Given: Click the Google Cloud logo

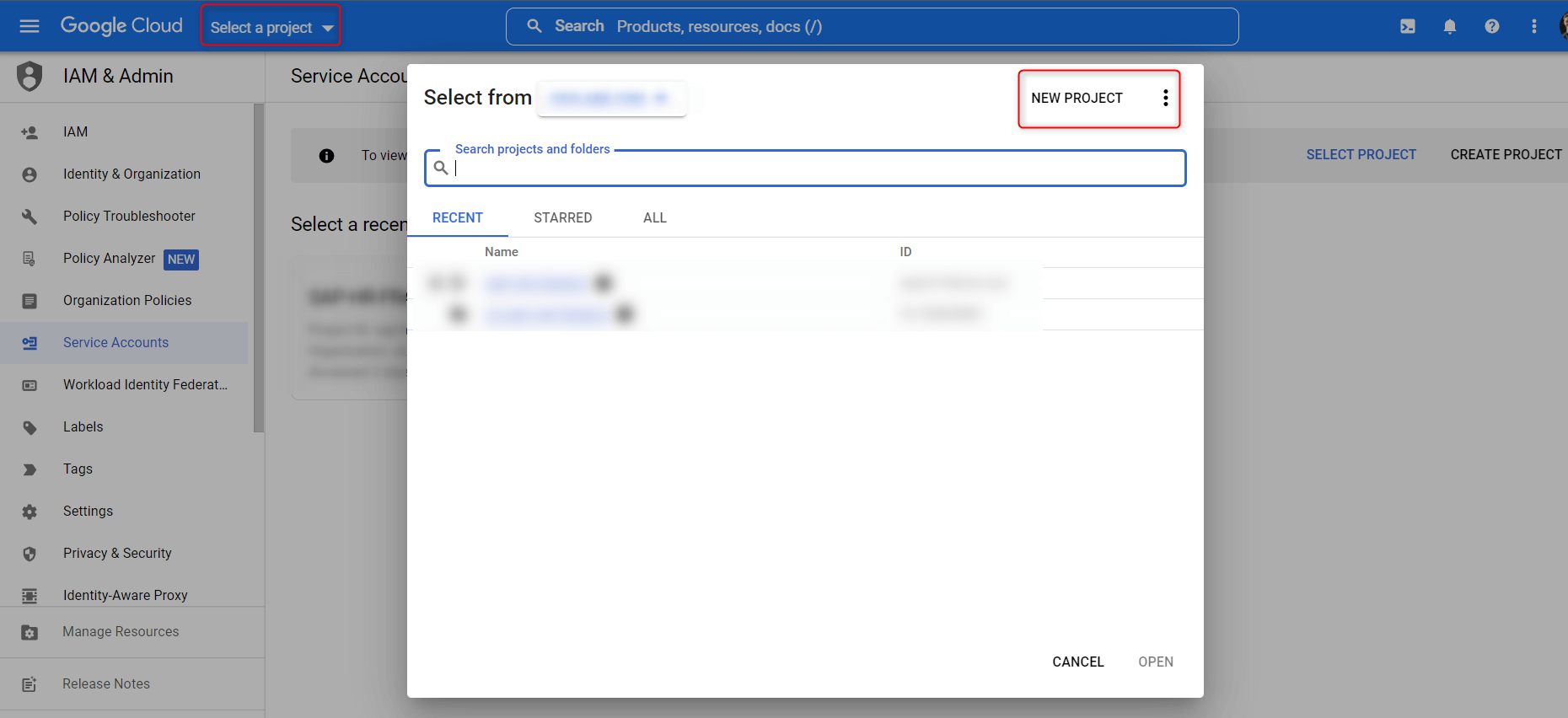Looking at the screenshot, I should 121,26.
